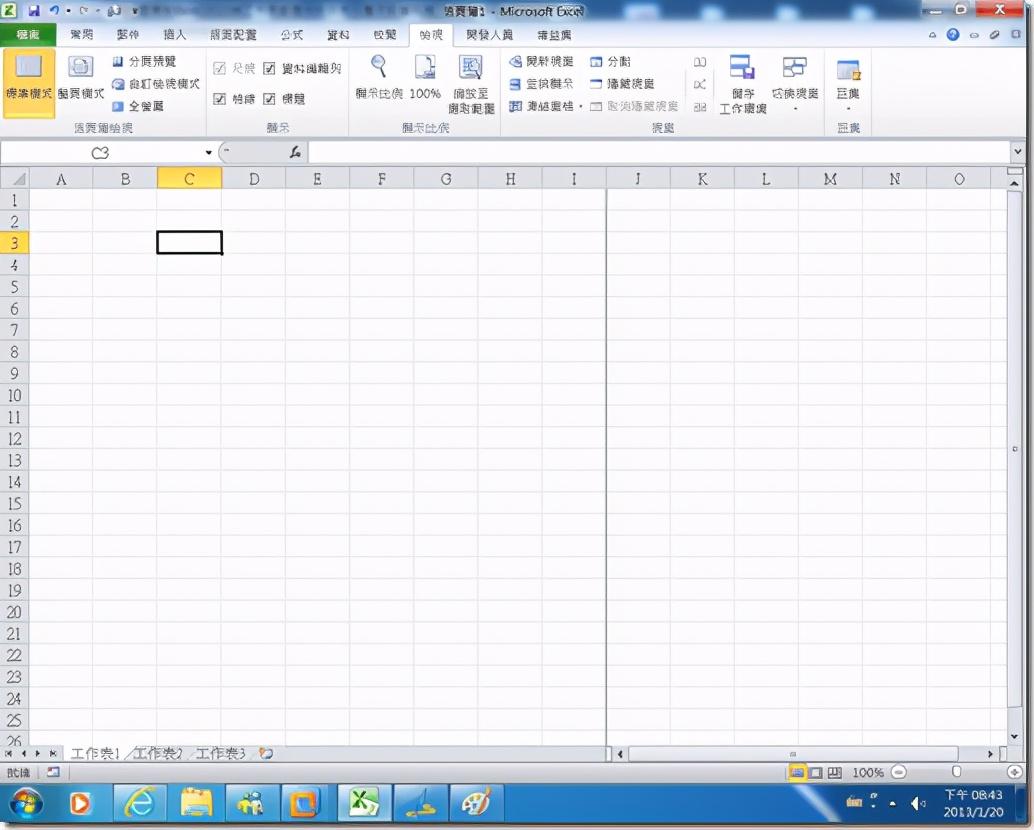The height and width of the screenshot is (830, 1034).
Task: Switch to Normal view in status bar
Action: tap(797, 772)
